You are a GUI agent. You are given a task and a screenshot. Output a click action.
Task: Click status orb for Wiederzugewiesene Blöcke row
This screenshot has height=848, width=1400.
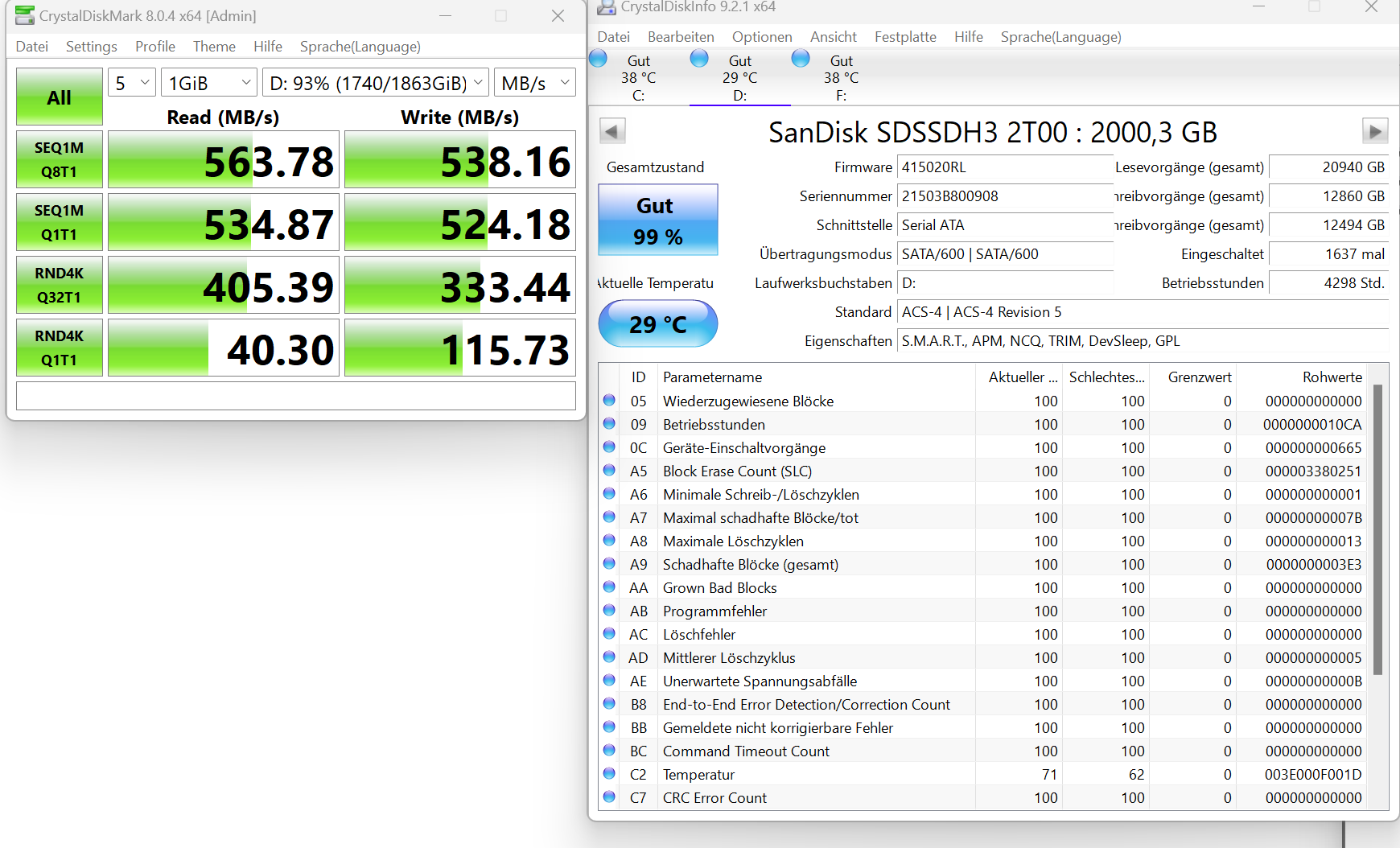click(610, 400)
